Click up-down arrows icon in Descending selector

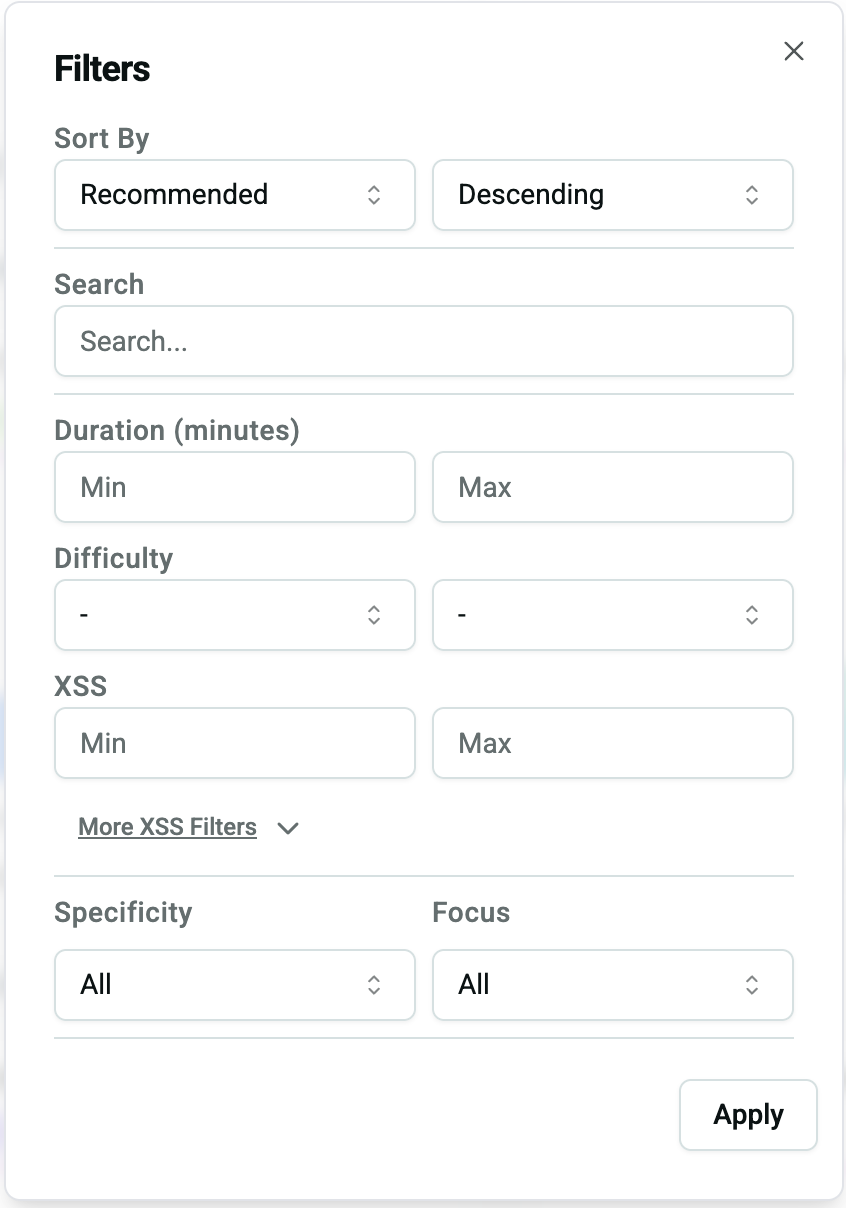point(752,195)
